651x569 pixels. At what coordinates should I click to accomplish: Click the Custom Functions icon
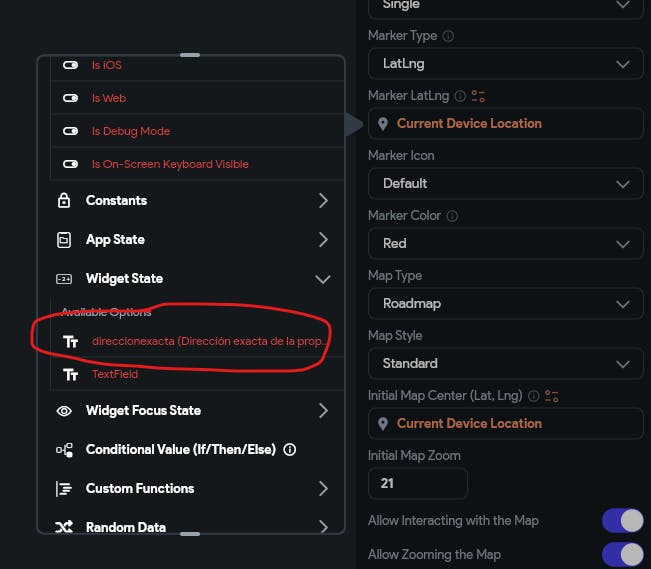point(64,489)
